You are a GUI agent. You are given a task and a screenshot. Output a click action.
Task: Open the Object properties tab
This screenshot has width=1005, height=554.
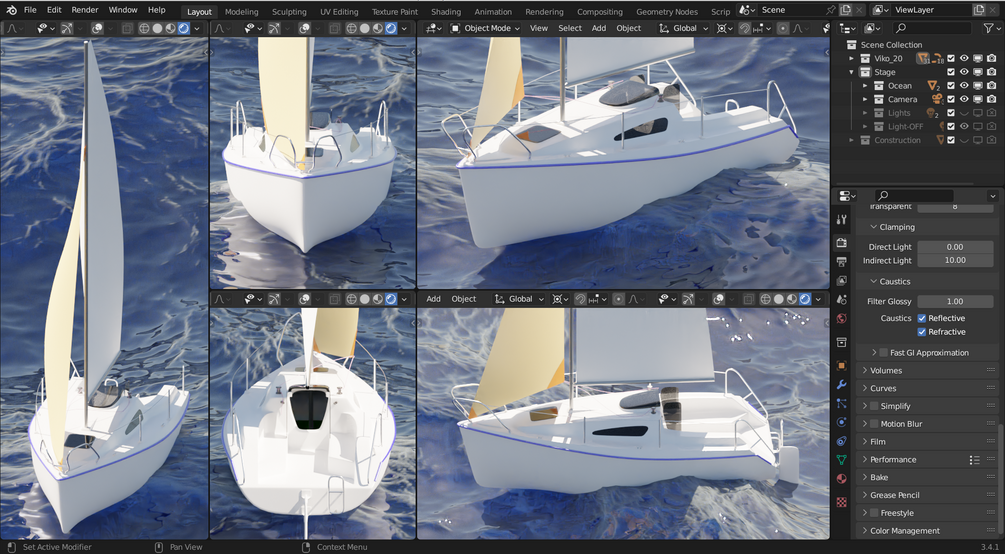tap(842, 365)
